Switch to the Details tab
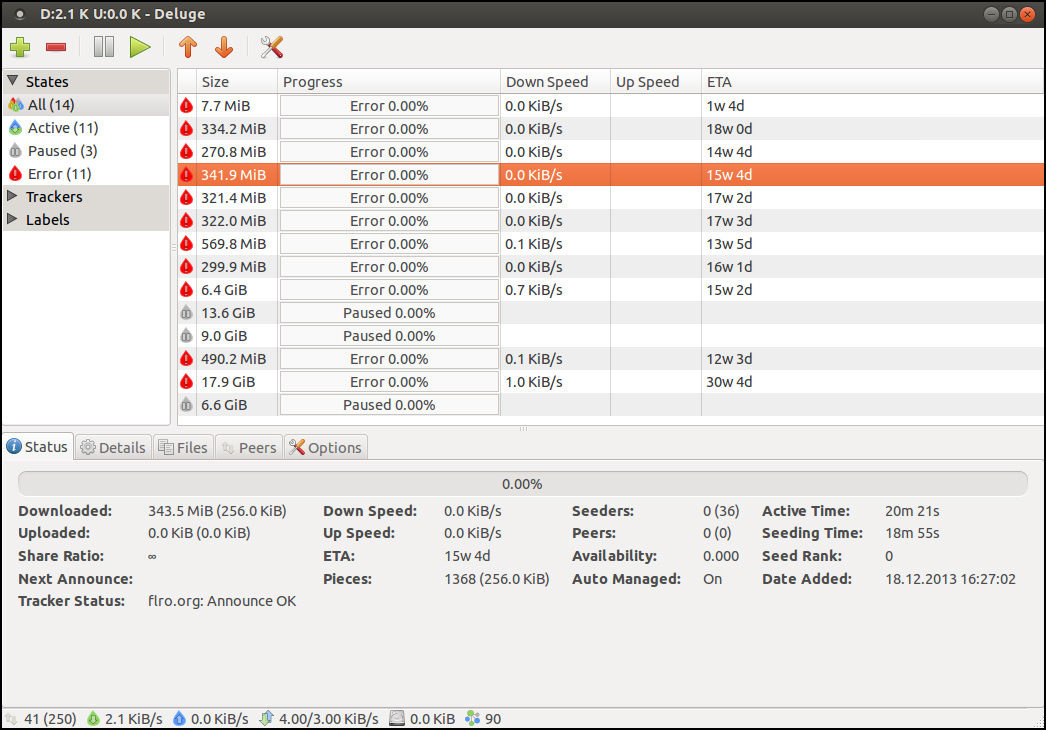The image size is (1046, 730). click(x=113, y=448)
